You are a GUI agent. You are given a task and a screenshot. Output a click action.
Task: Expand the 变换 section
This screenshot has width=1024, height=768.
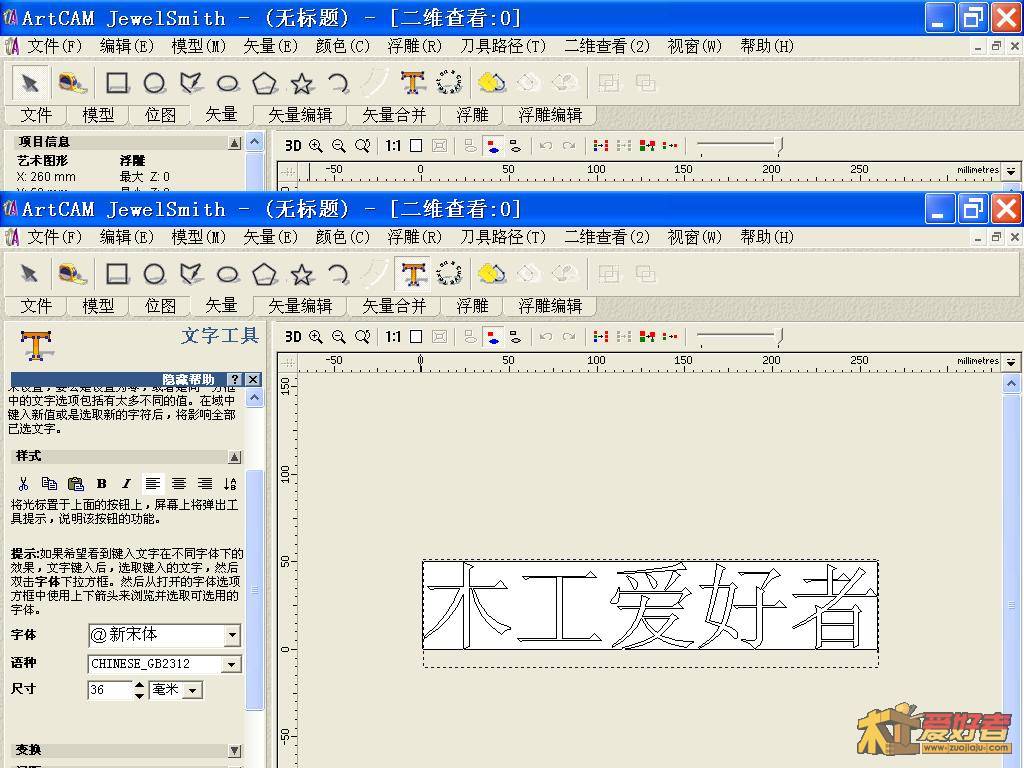(x=235, y=751)
